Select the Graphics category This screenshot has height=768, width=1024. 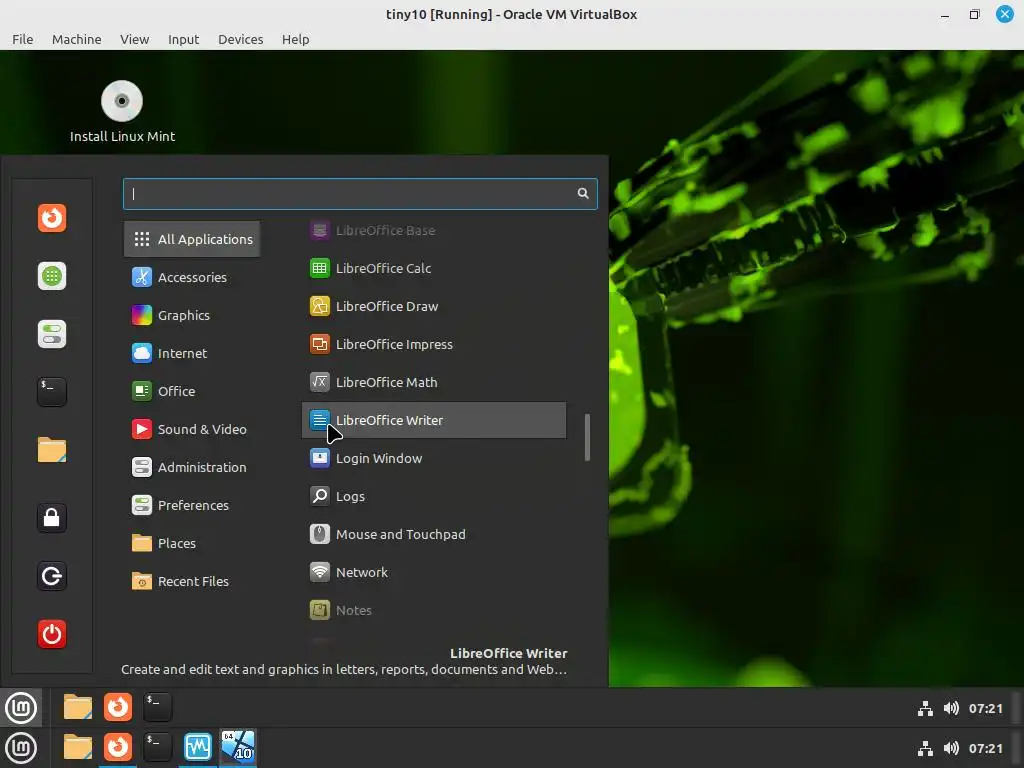pos(192,315)
